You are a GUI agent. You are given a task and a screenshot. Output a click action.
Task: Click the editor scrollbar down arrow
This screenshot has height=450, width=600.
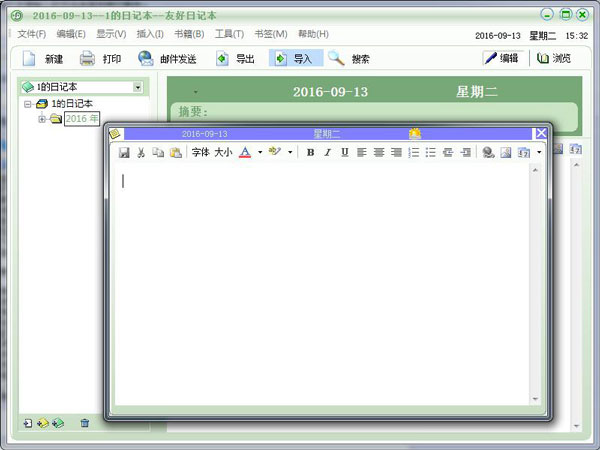(x=535, y=399)
